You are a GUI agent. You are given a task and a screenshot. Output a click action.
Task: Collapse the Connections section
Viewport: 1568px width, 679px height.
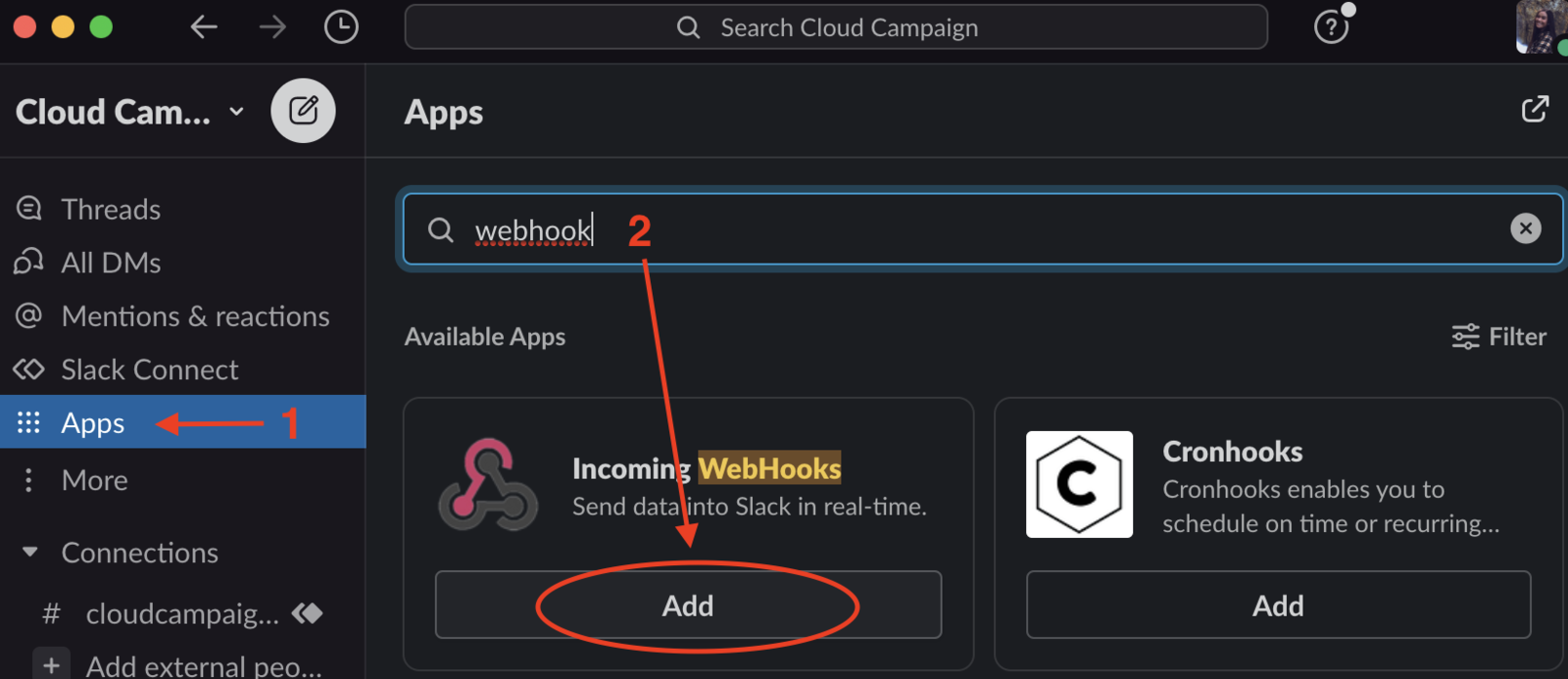click(x=30, y=553)
